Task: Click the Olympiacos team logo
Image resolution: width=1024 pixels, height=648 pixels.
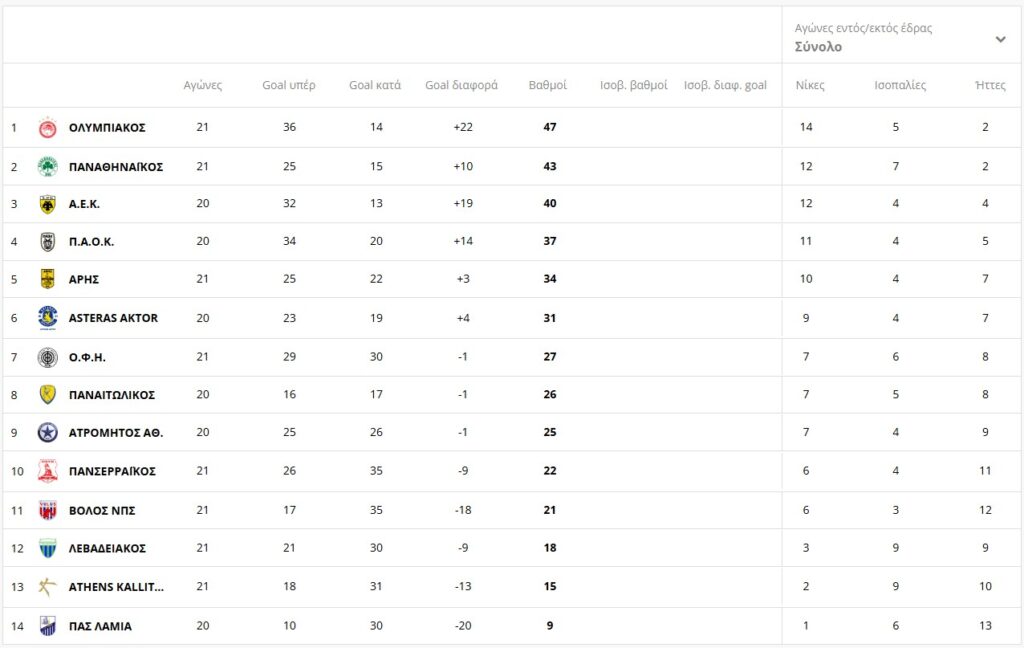Action: tap(48, 128)
